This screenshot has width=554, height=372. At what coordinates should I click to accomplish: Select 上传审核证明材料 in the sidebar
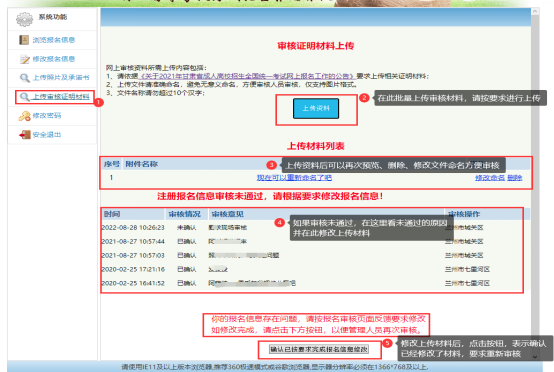pyautogui.click(x=61, y=97)
